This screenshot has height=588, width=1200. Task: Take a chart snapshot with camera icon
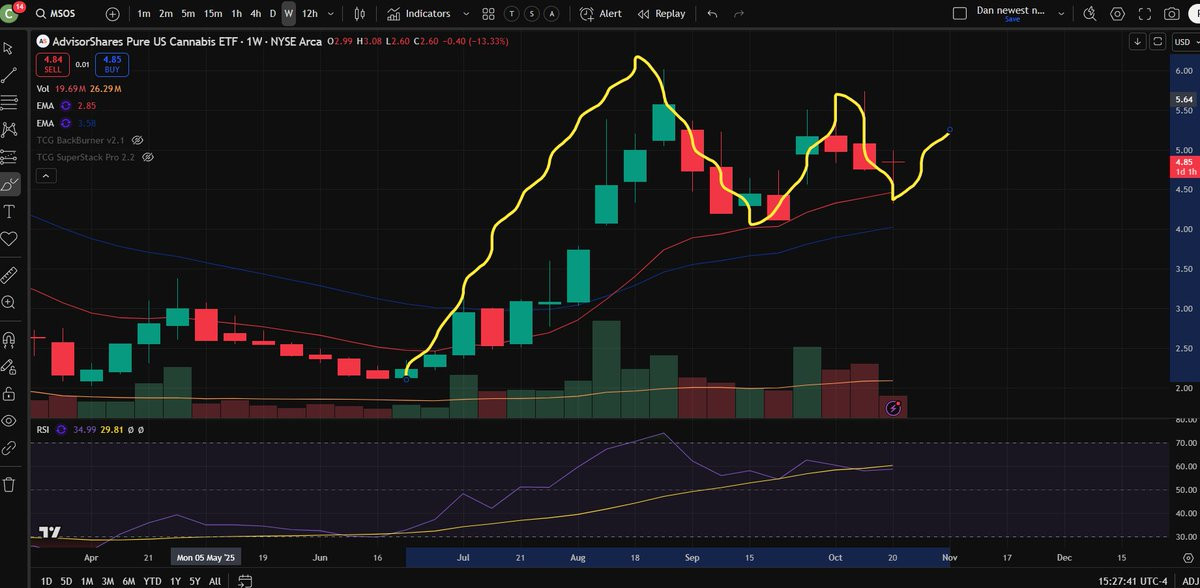click(x=1173, y=14)
